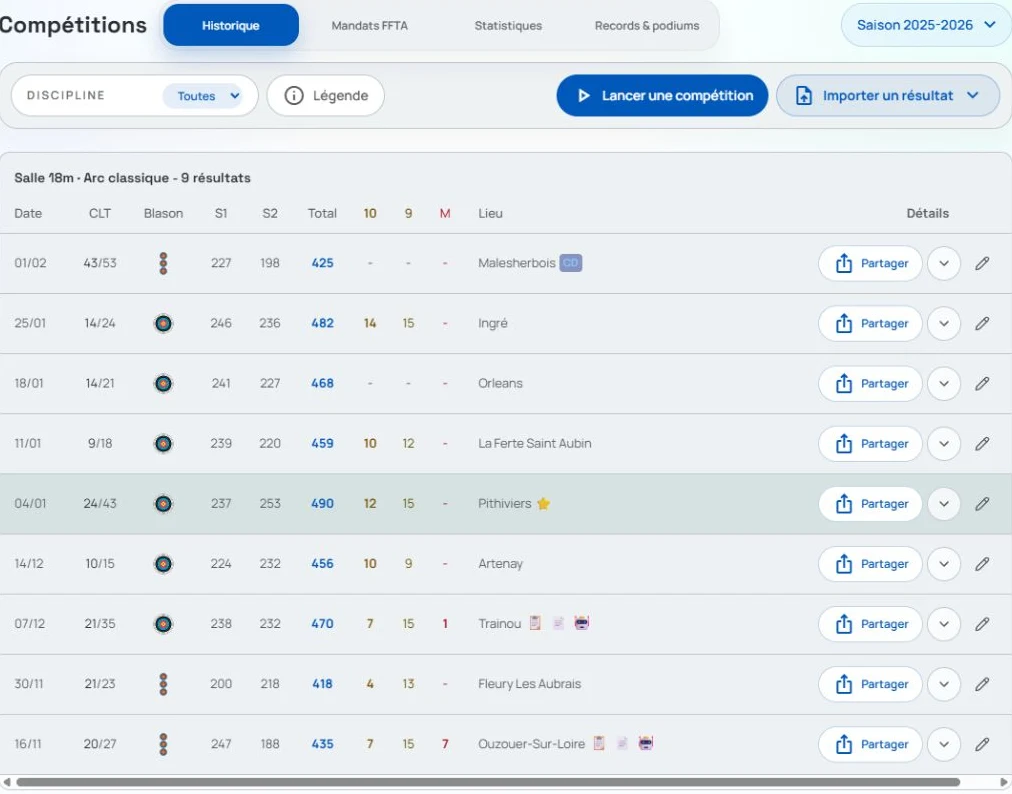Expand details for the Trainou 07/12 result
The width and height of the screenshot is (1012, 794).
(x=944, y=624)
